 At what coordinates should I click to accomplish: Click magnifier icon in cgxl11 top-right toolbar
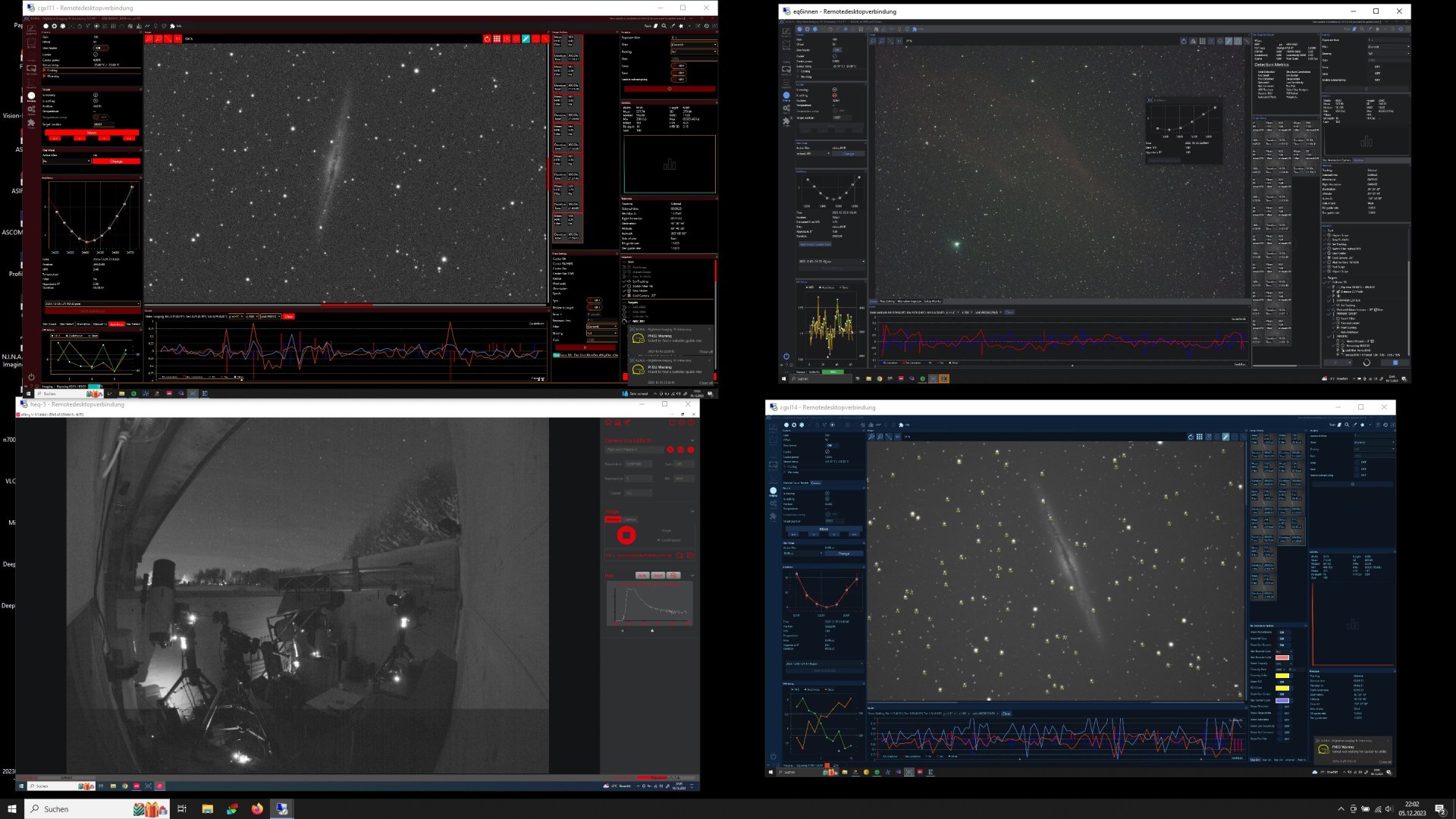point(664,26)
